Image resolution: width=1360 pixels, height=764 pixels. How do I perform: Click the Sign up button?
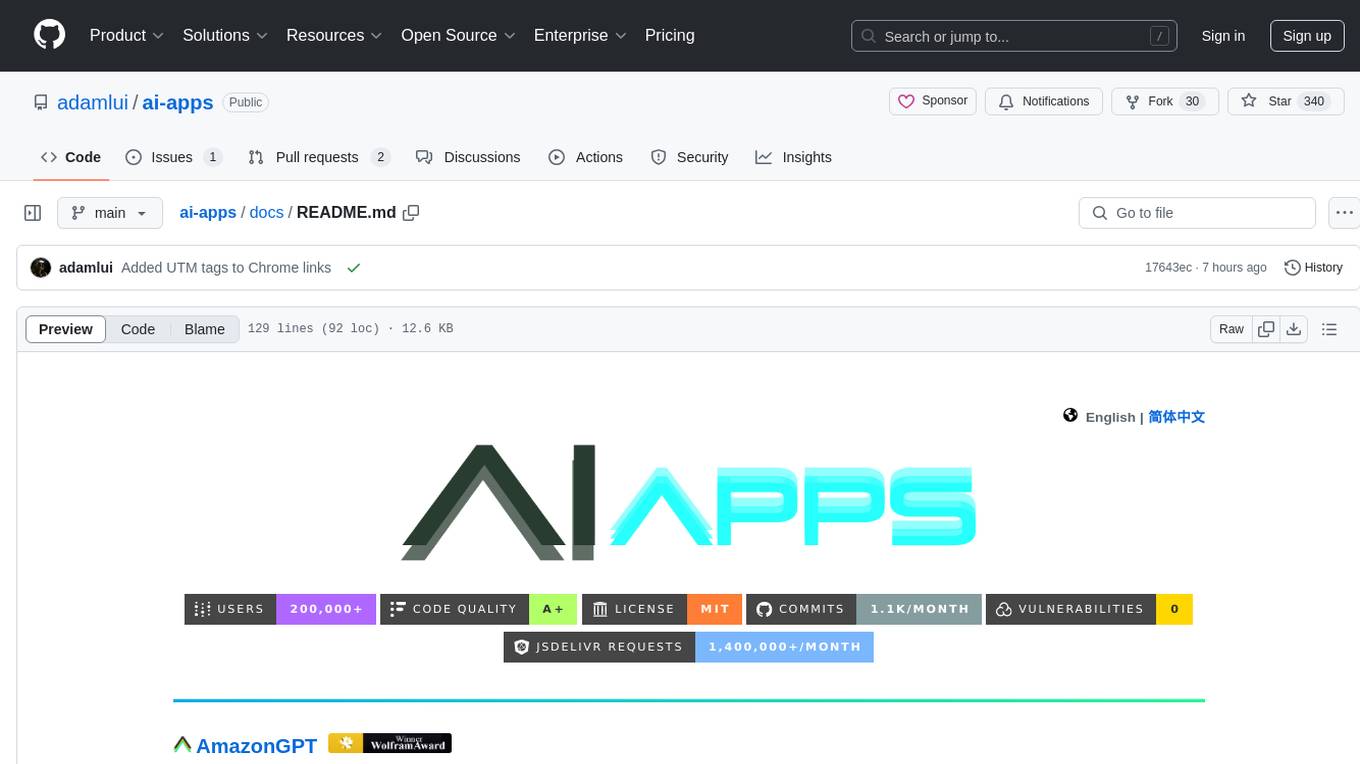coord(1307,36)
